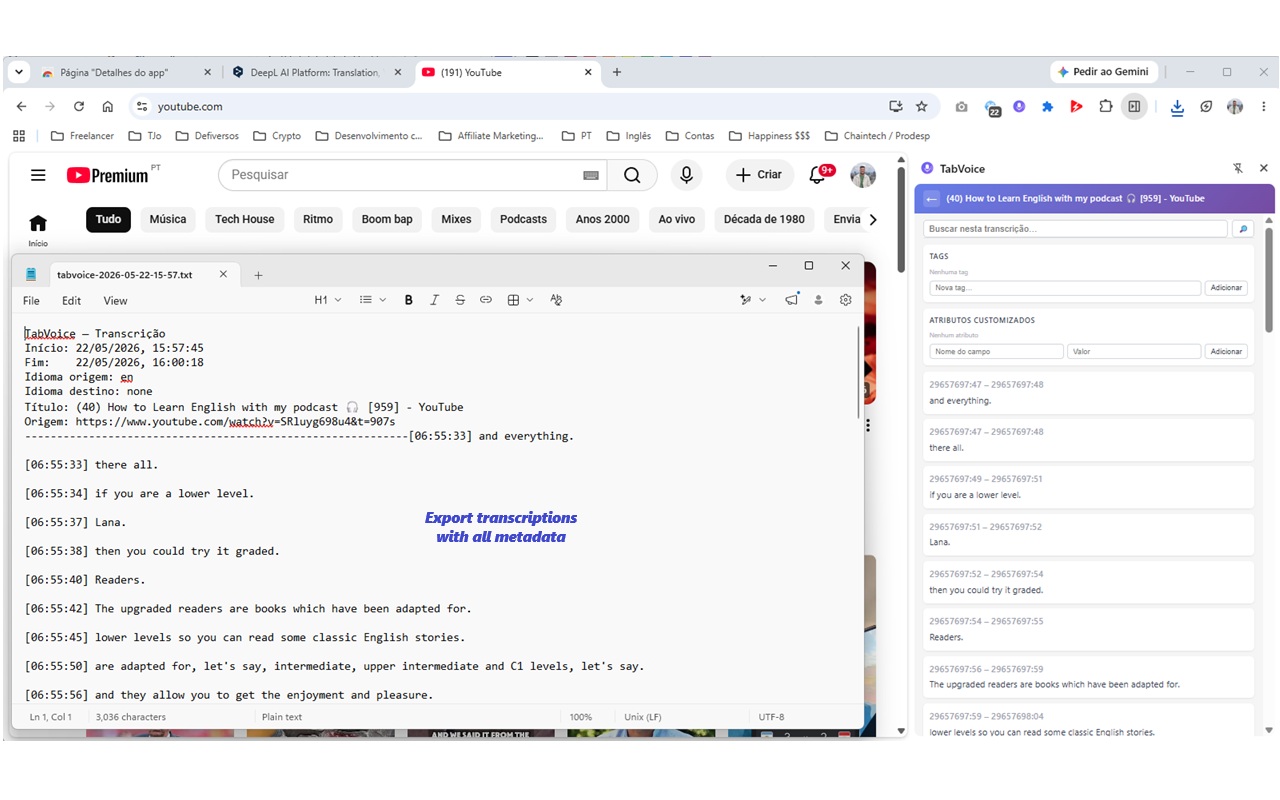The image size is (1280, 800).
Task: Open the Edit menu in Notepad
Action: click(71, 300)
